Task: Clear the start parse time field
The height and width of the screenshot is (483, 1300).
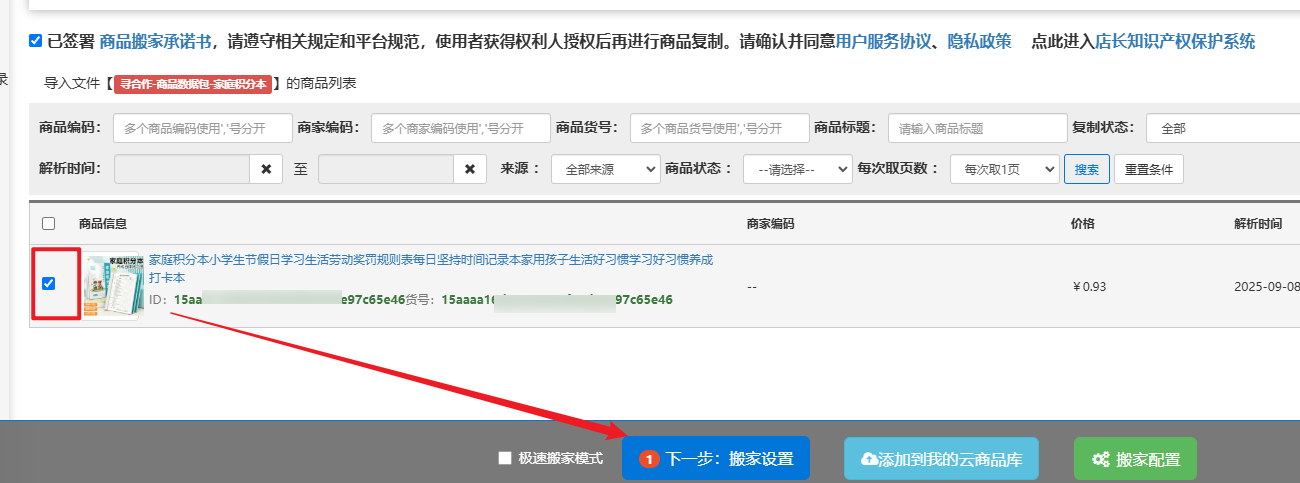Action: click(x=266, y=169)
